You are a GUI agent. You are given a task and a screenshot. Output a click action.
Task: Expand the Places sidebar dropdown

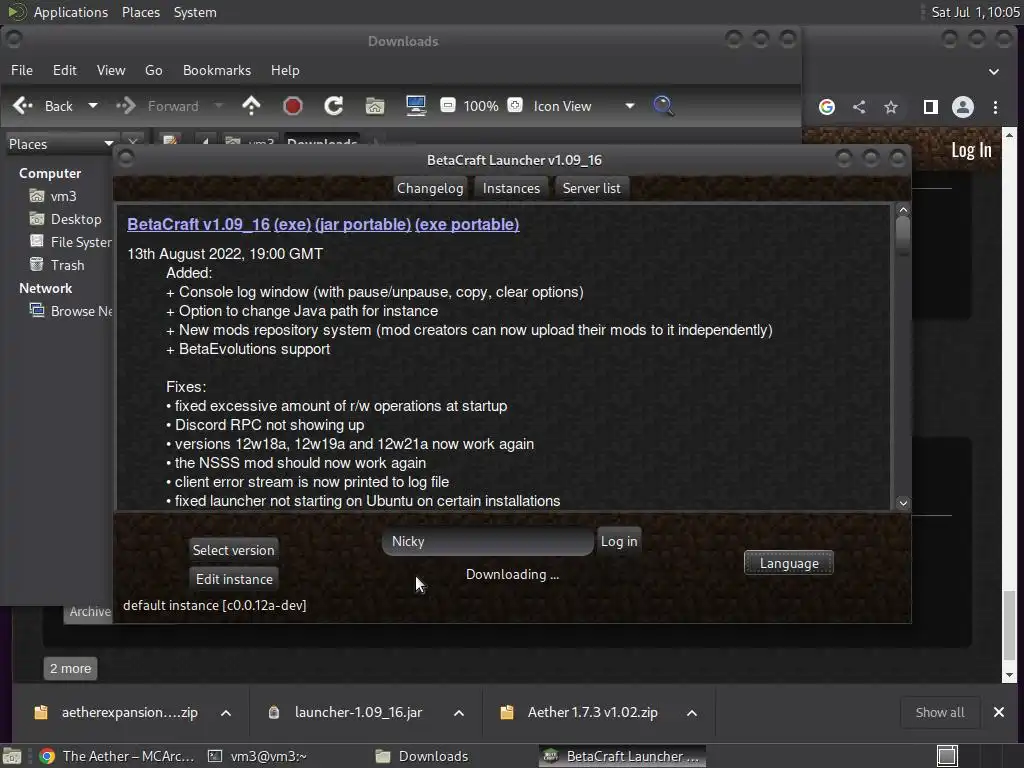(x=61, y=144)
